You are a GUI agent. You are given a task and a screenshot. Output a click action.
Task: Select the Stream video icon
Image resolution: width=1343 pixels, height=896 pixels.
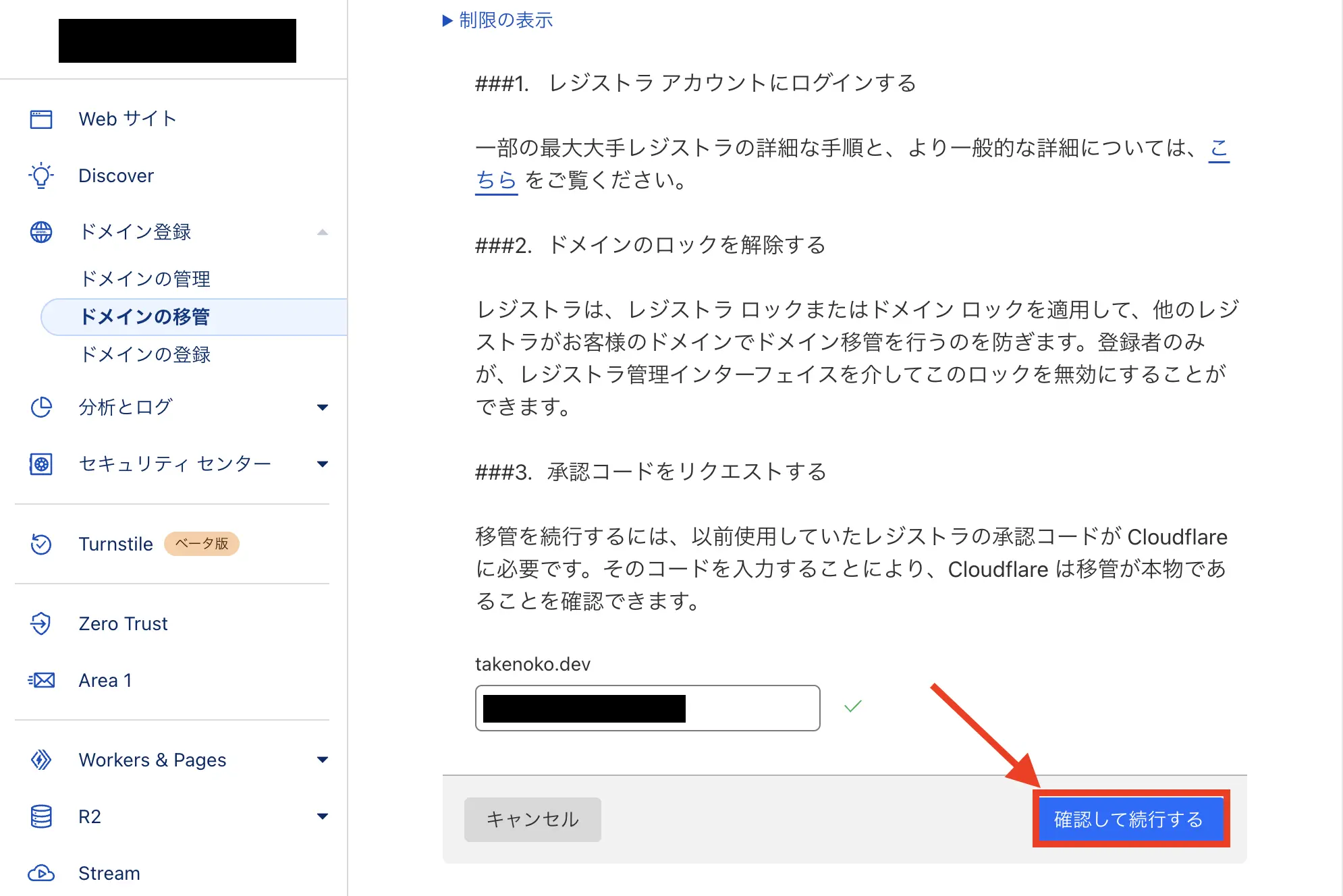(x=41, y=873)
